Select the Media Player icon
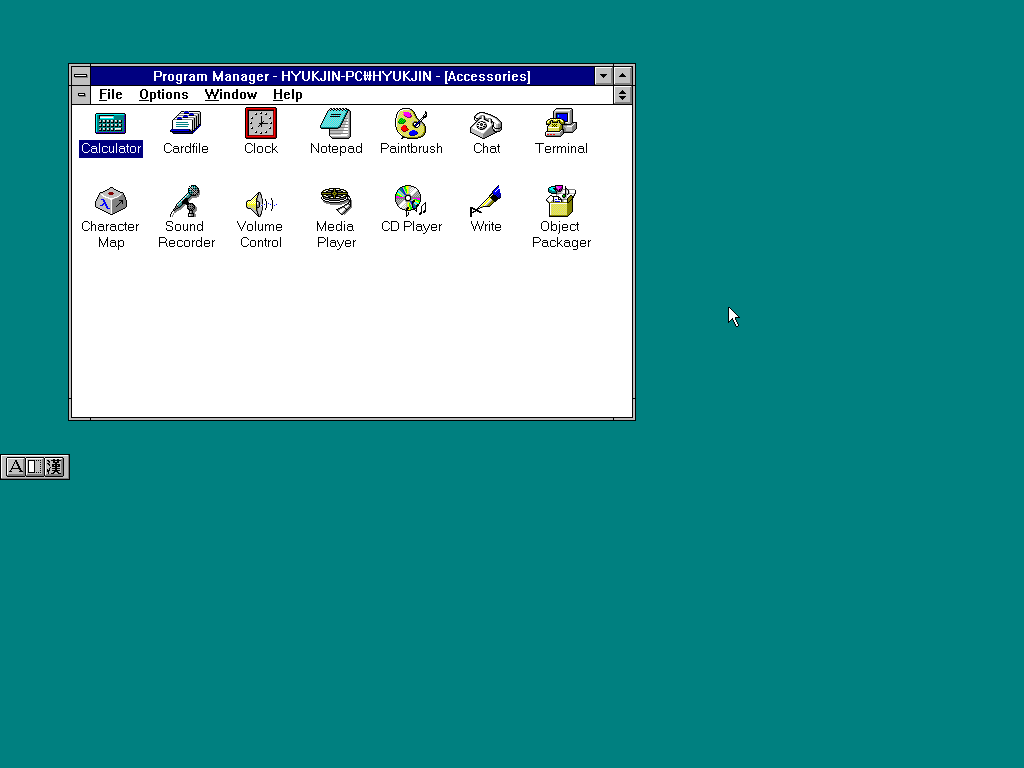 336,201
